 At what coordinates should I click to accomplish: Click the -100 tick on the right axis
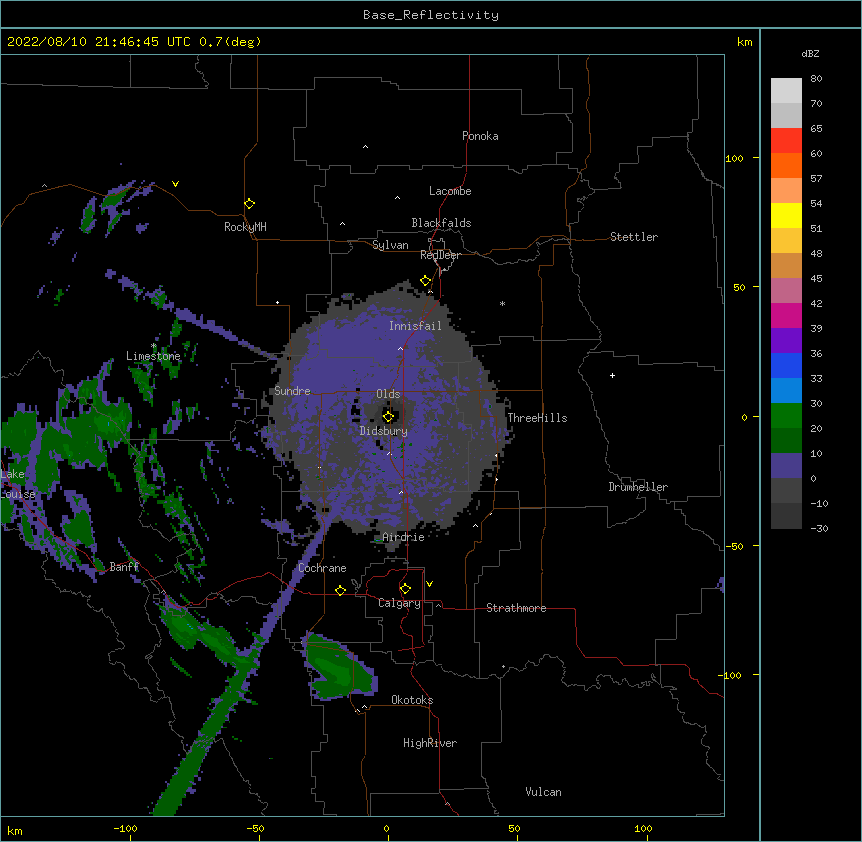coord(730,675)
